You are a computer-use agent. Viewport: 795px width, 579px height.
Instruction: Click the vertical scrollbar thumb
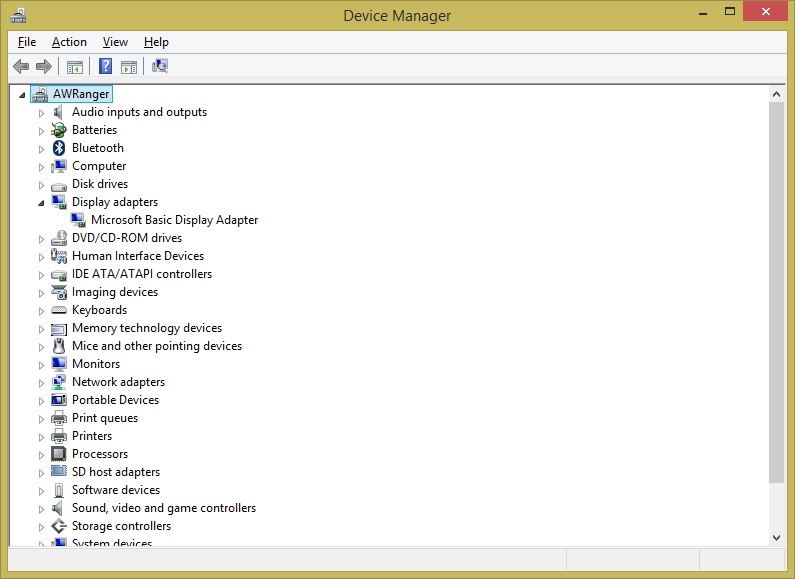(x=776, y=293)
